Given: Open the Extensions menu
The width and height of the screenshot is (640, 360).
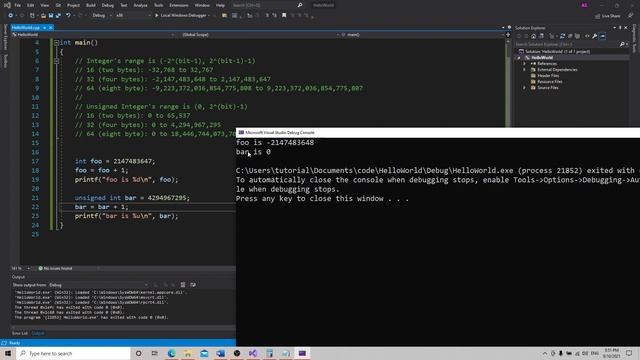Looking at the screenshot, I should 179,5.
